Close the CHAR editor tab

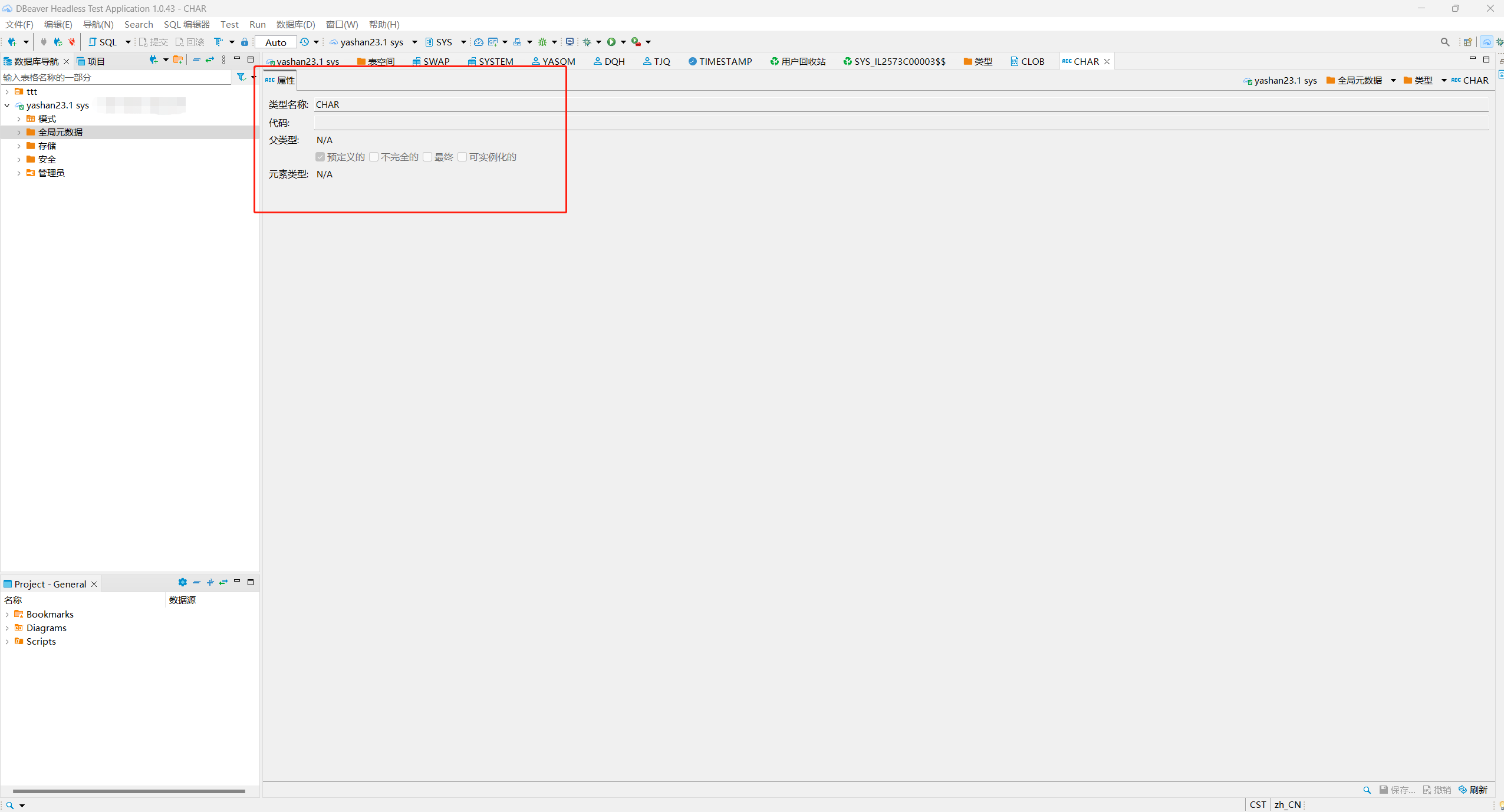(x=1107, y=61)
